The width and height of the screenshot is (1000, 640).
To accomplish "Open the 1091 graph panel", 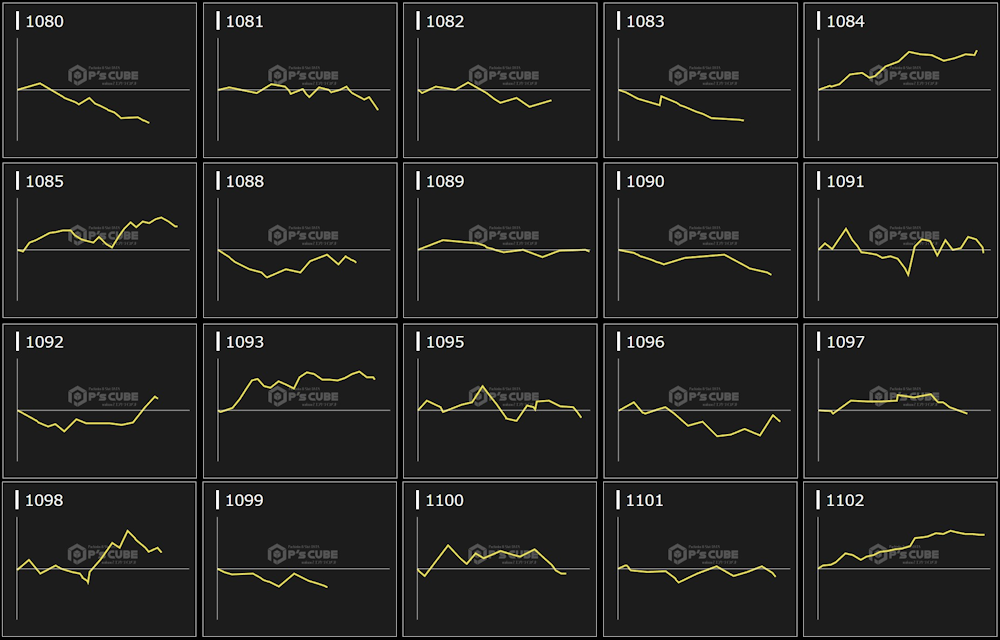I will 900,240.
